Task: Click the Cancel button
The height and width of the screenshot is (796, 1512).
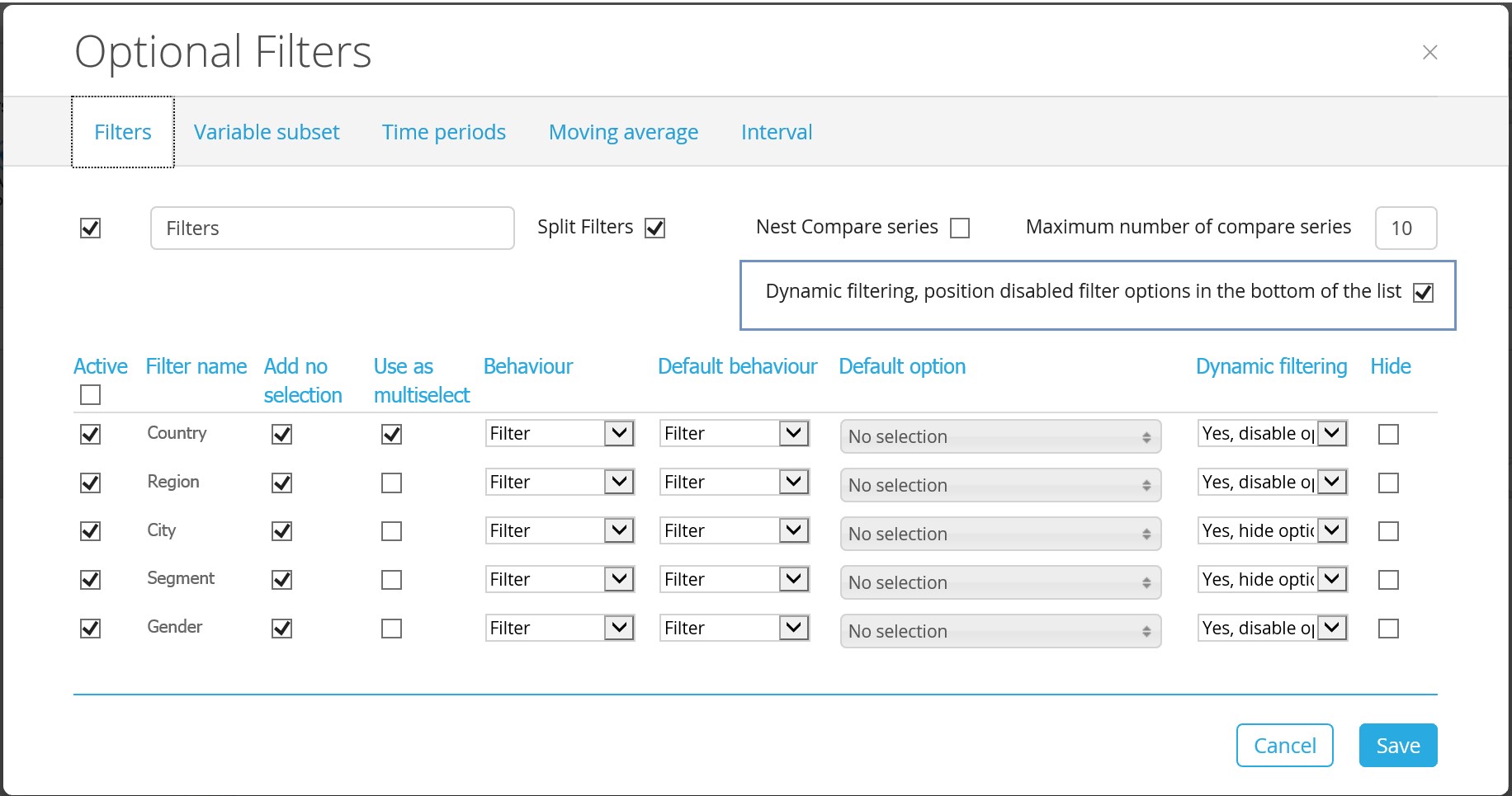Action: pos(1285,746)
